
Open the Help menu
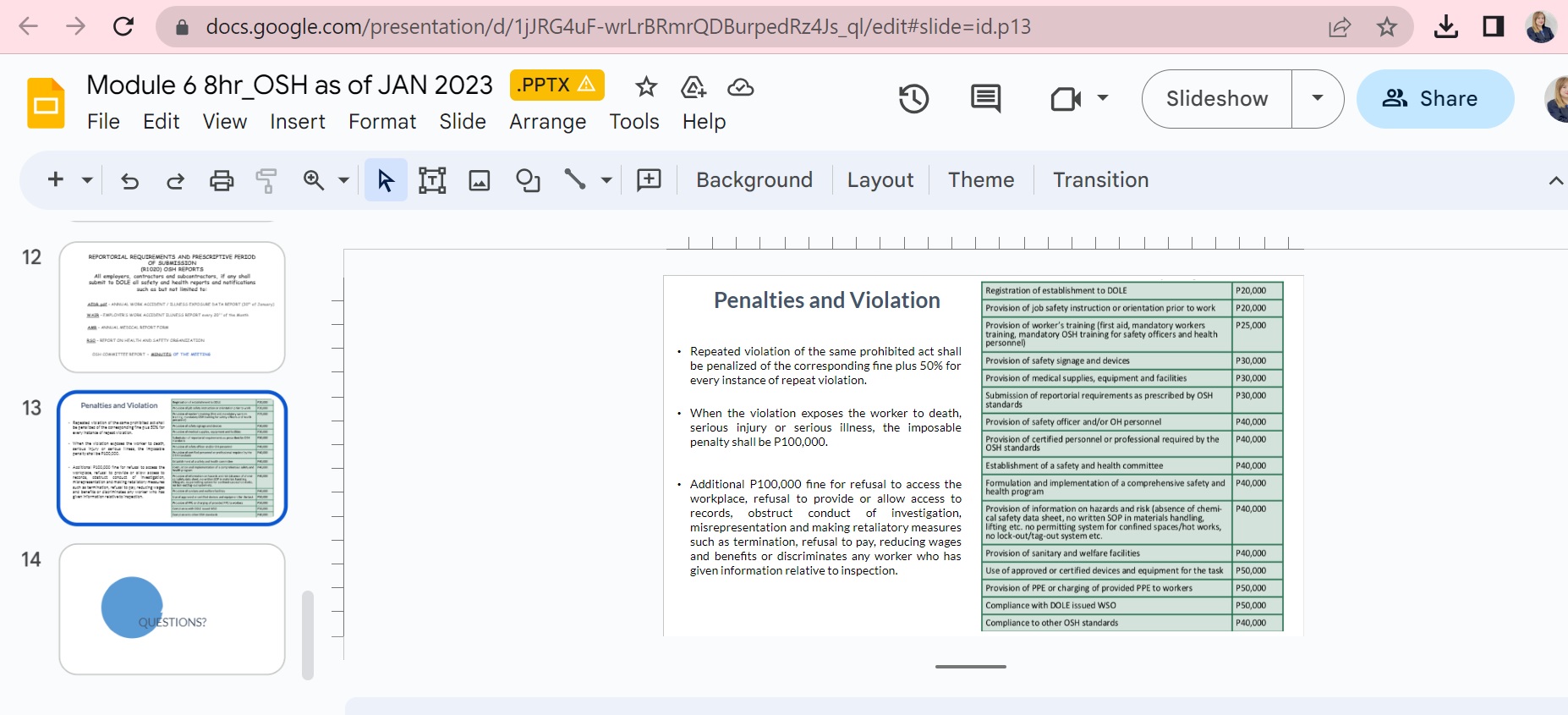[705, 122]
